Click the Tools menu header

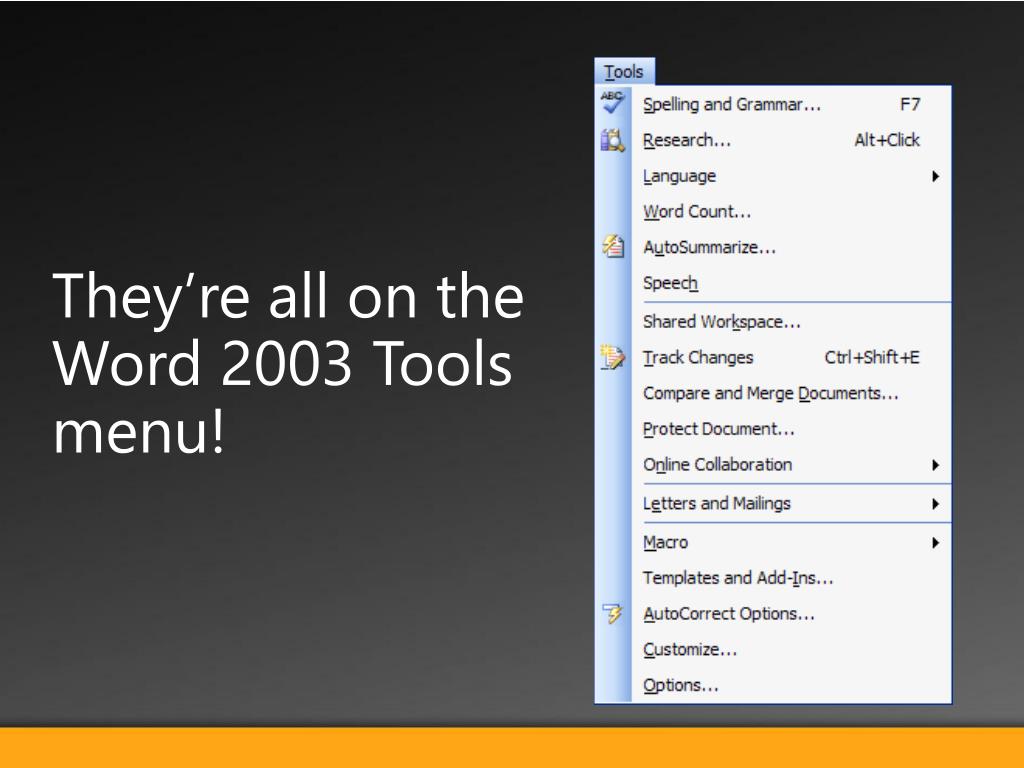(624, 71)
